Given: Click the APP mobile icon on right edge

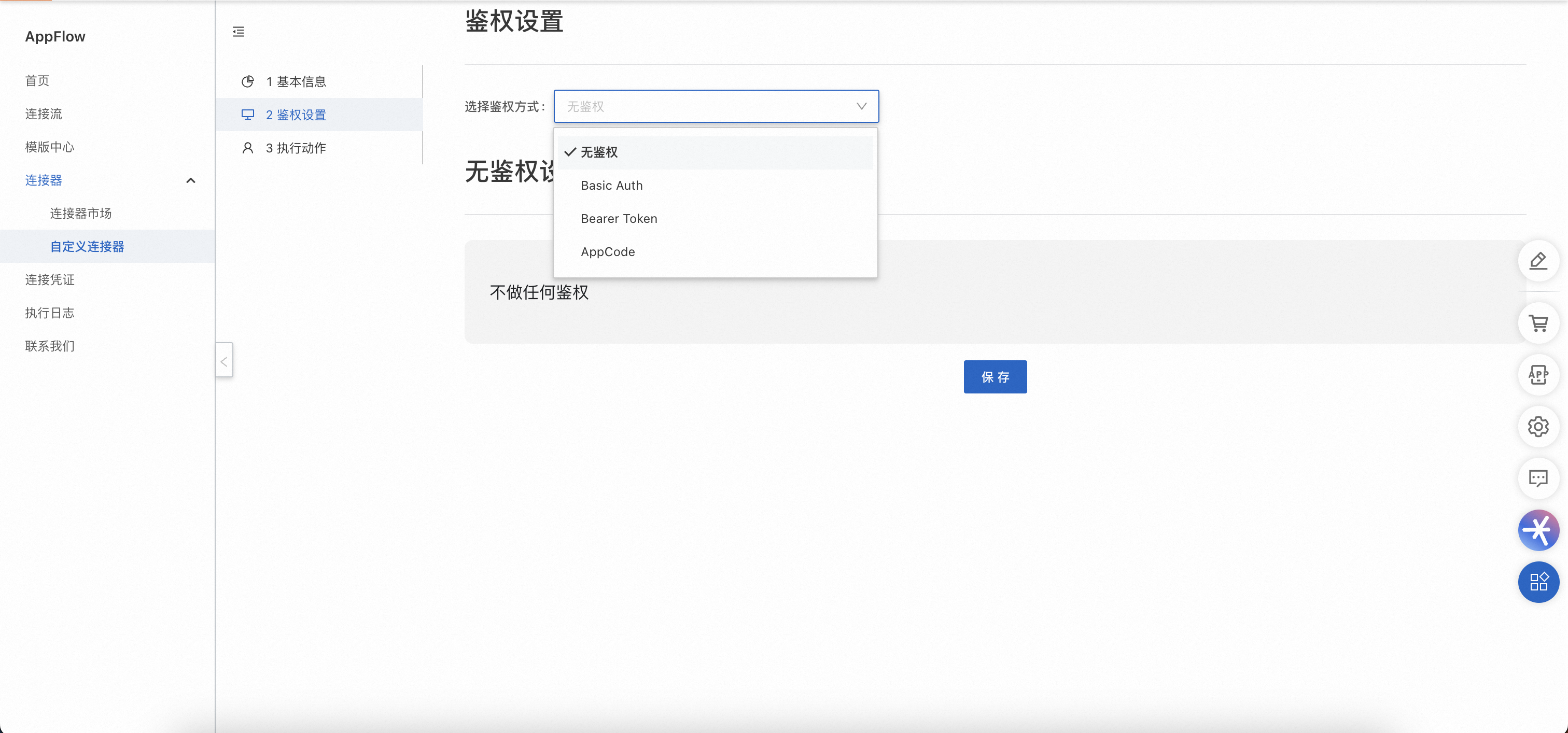Looking at the screenshot, I should tap(1538, 375).
